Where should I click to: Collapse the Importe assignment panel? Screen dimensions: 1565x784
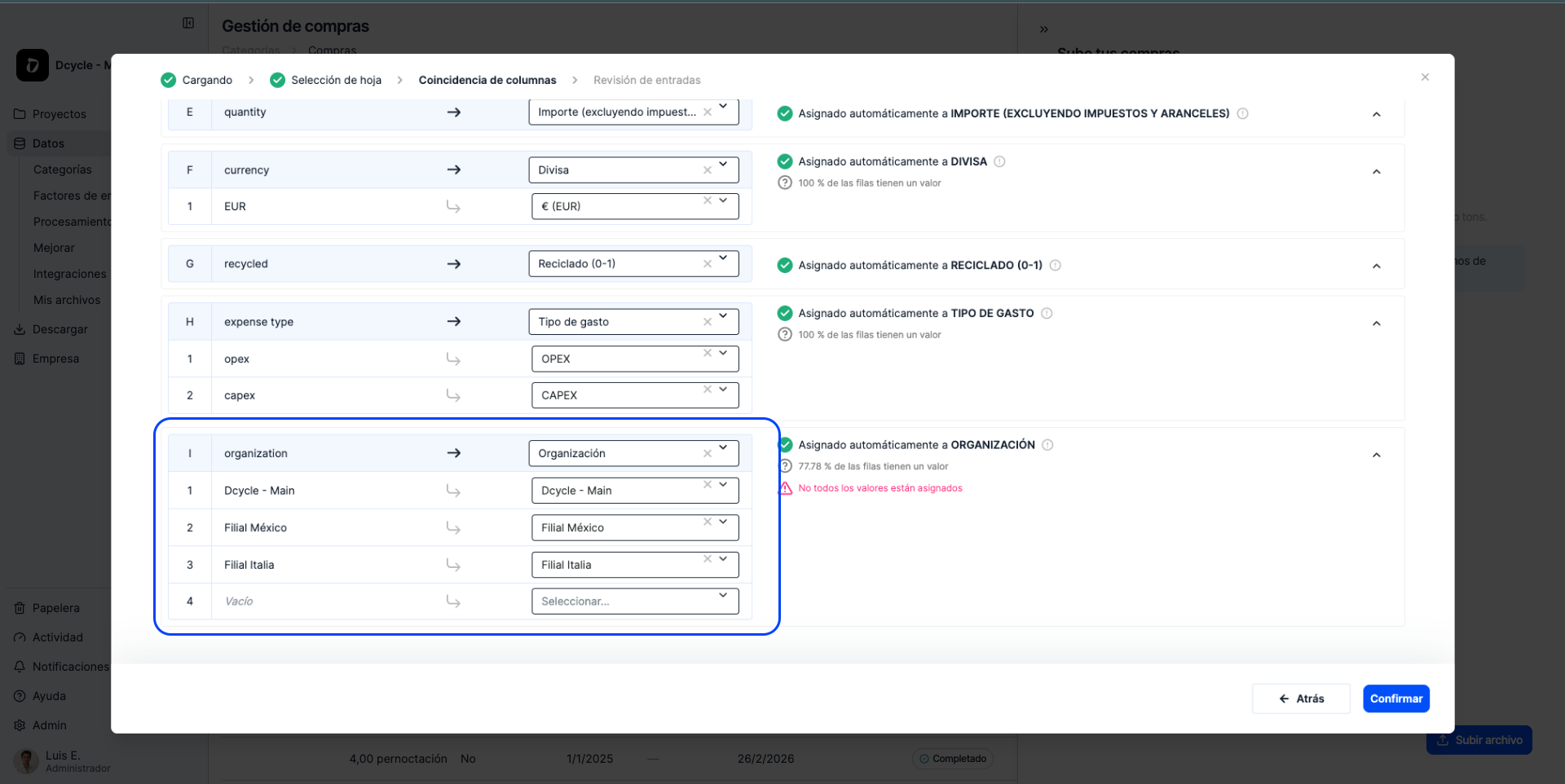1377,115
